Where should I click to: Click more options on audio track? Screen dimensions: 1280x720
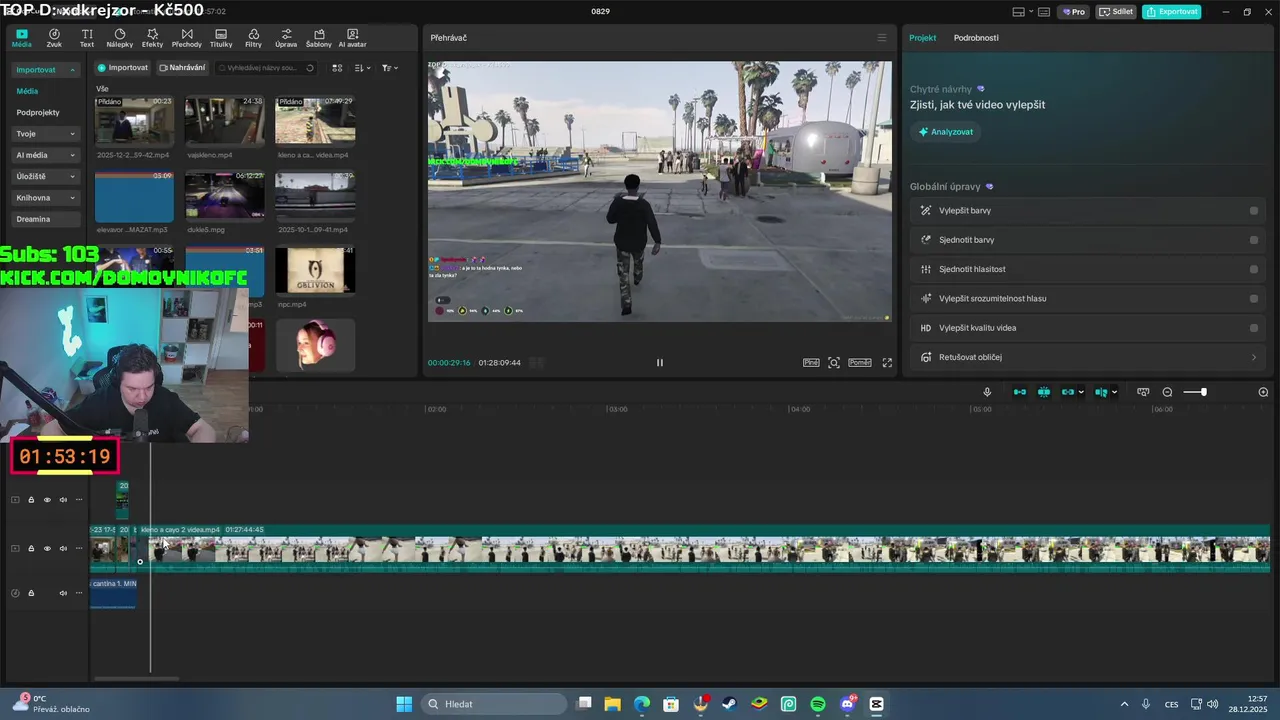pyautogui.click(x=79, y=593)
